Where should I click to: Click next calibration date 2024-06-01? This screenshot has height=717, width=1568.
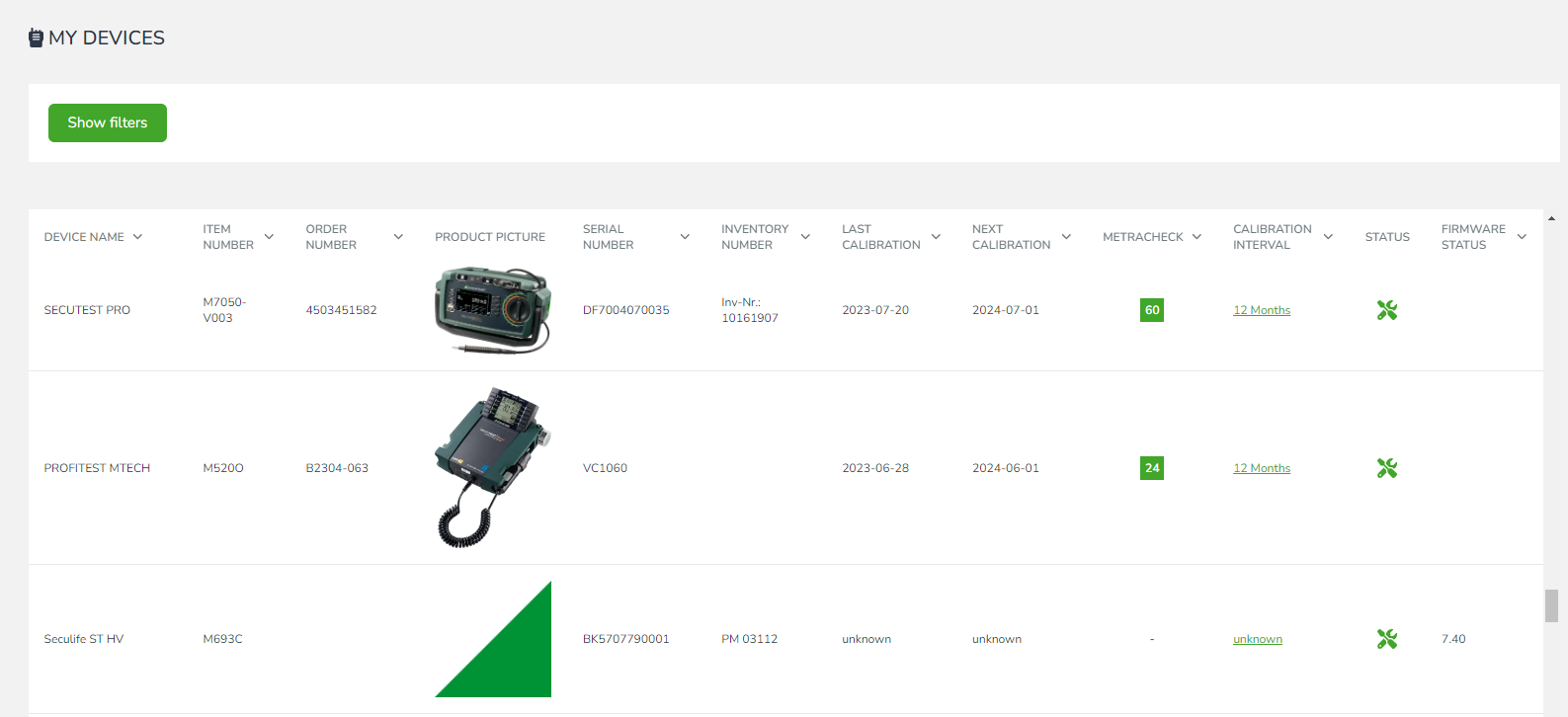tap(1006, 468)
